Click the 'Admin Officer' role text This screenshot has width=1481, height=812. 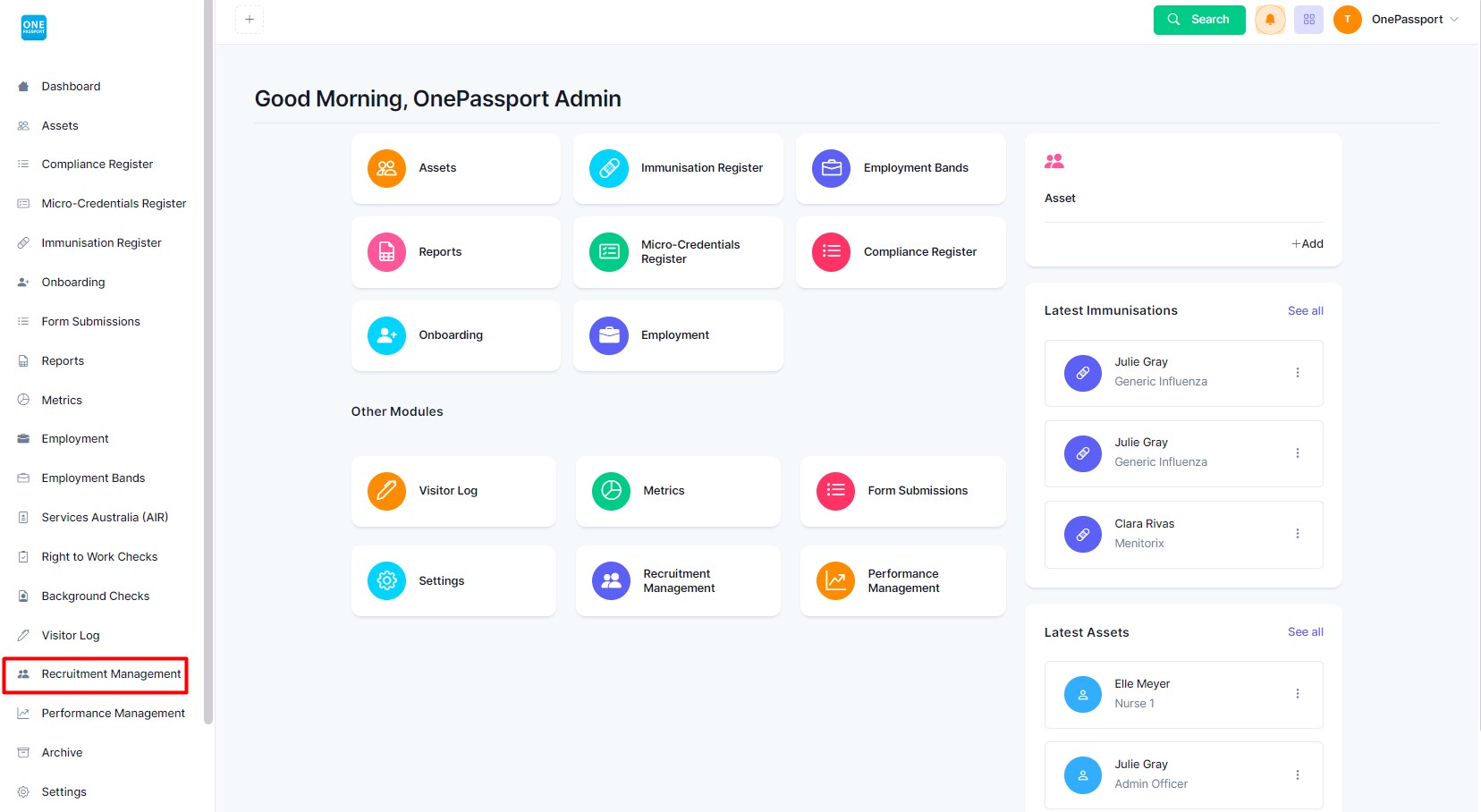(x=1151, y=784)
